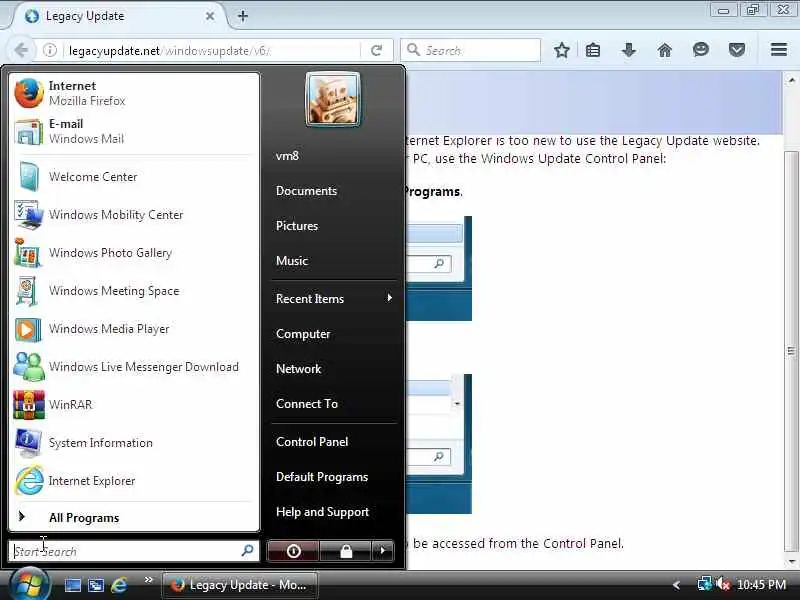Click the Firefox Hello chat icon
Viewport: 800px width, 600px height.
click(x=701, y=50)
